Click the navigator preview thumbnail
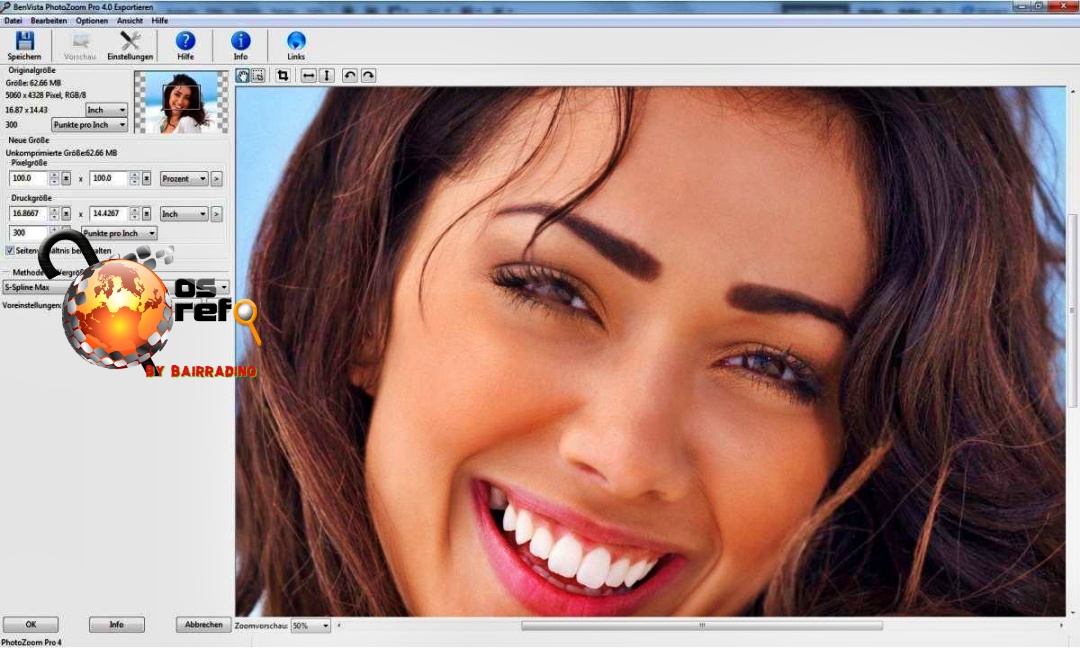The image size is (1080, 648). (x=181, y=102)
